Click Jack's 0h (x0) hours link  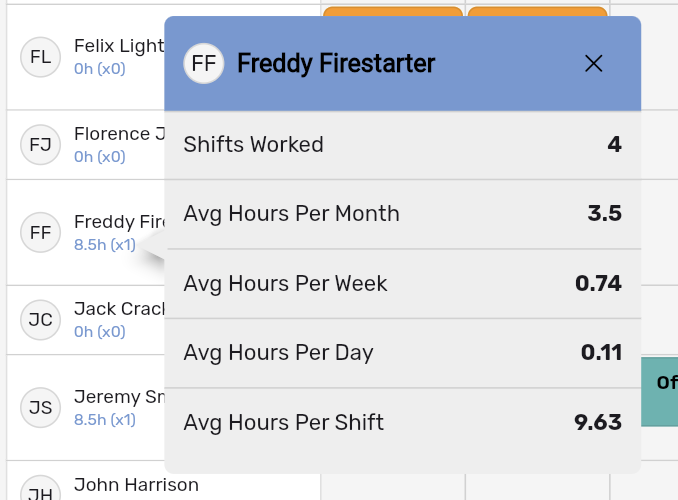click(x=99, y=331)
